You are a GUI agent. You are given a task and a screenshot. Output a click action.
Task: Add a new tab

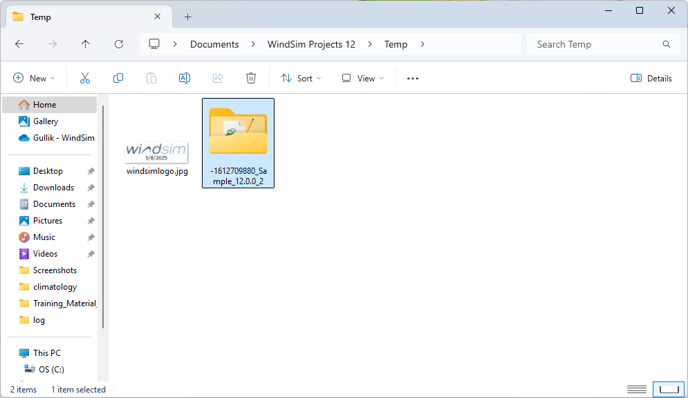187,17
